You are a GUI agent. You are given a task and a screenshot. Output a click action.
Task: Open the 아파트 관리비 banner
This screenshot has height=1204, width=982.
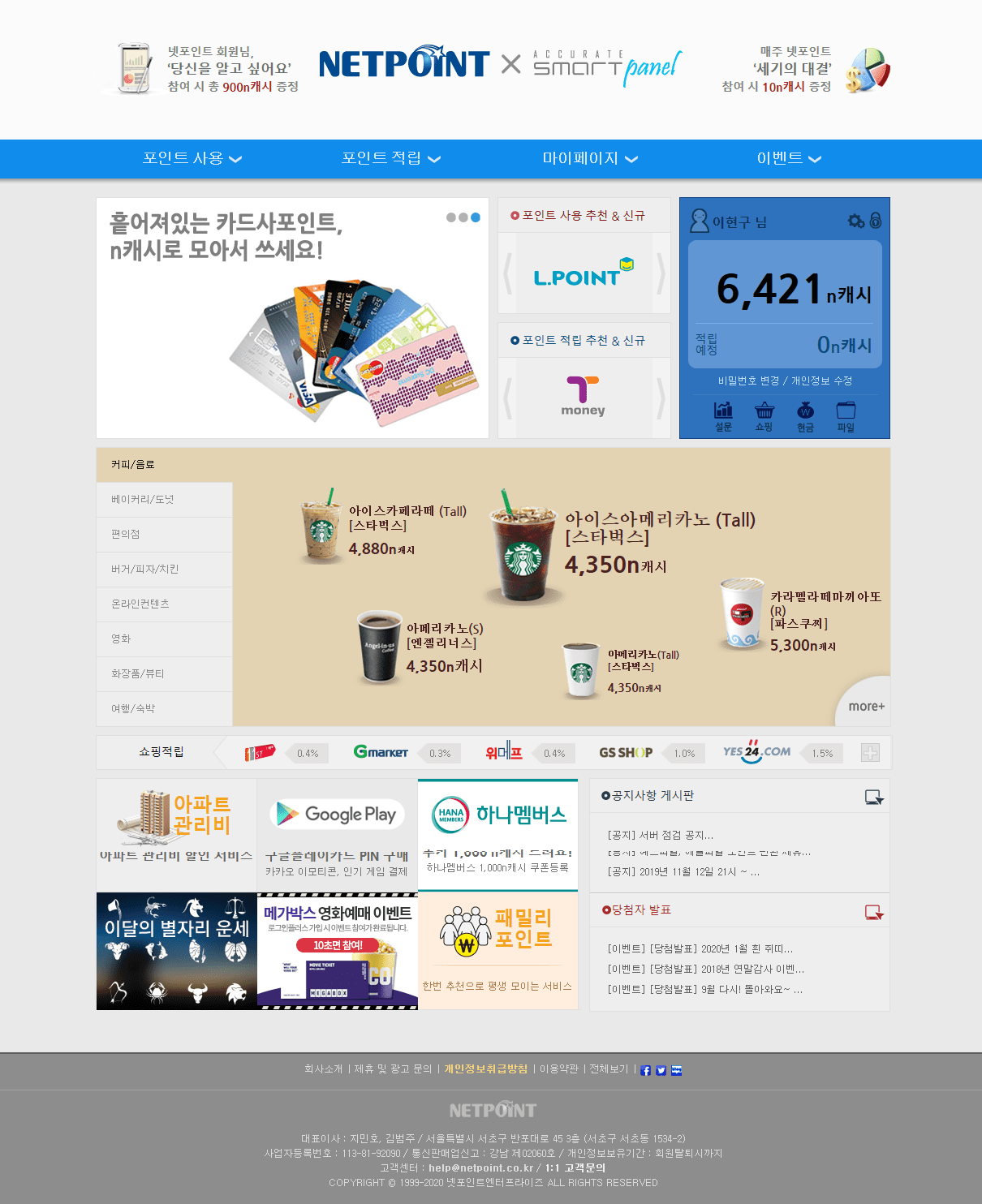[x=176, y=835]
